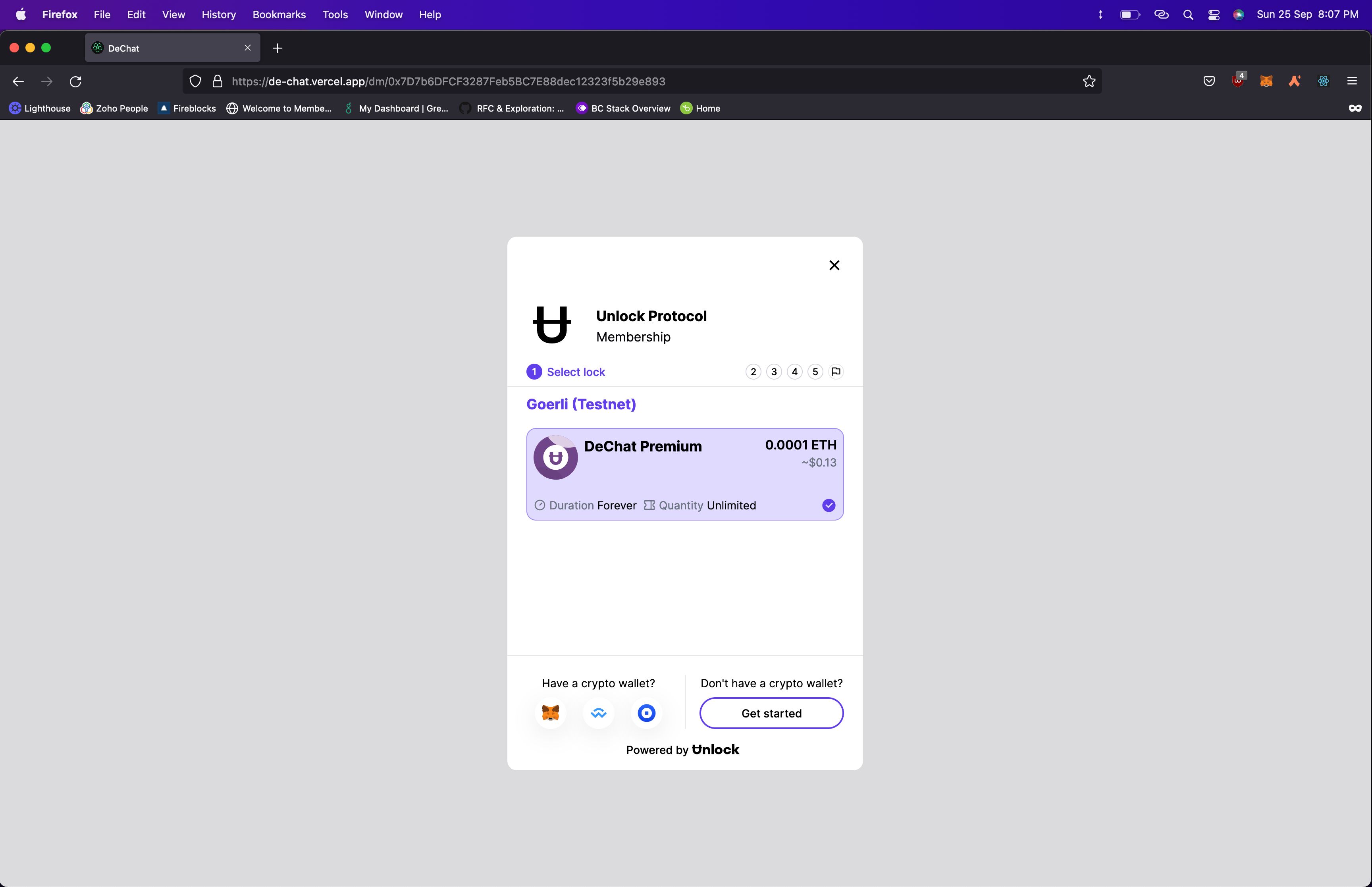Open the uBlock Origin extension
1372x887 pixels.
click(x=1238, y=81)
